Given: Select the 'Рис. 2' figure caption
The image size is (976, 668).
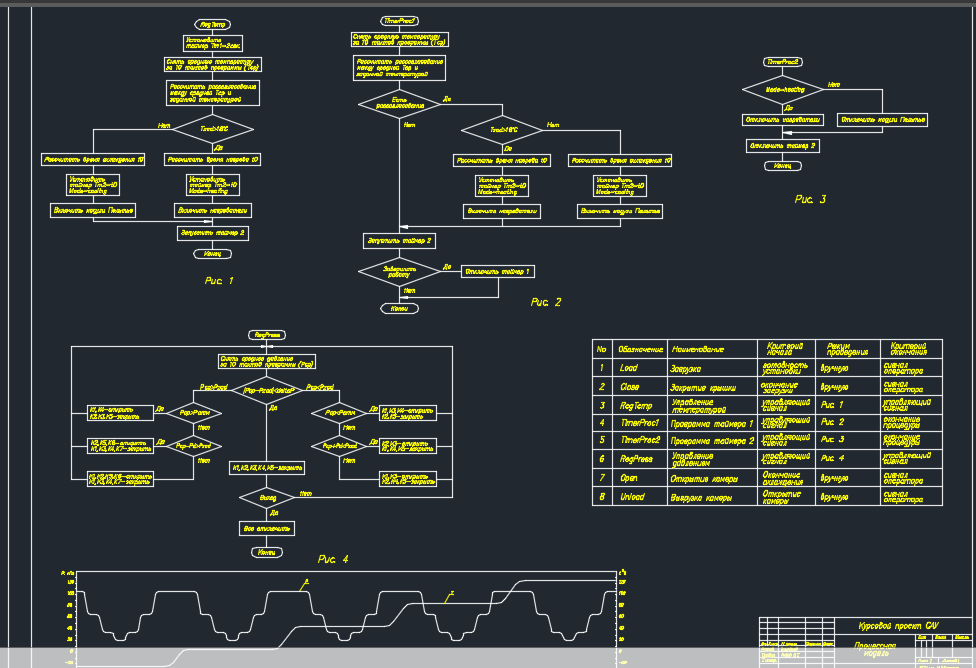Looking at the screenshot, I should [545, 302].
